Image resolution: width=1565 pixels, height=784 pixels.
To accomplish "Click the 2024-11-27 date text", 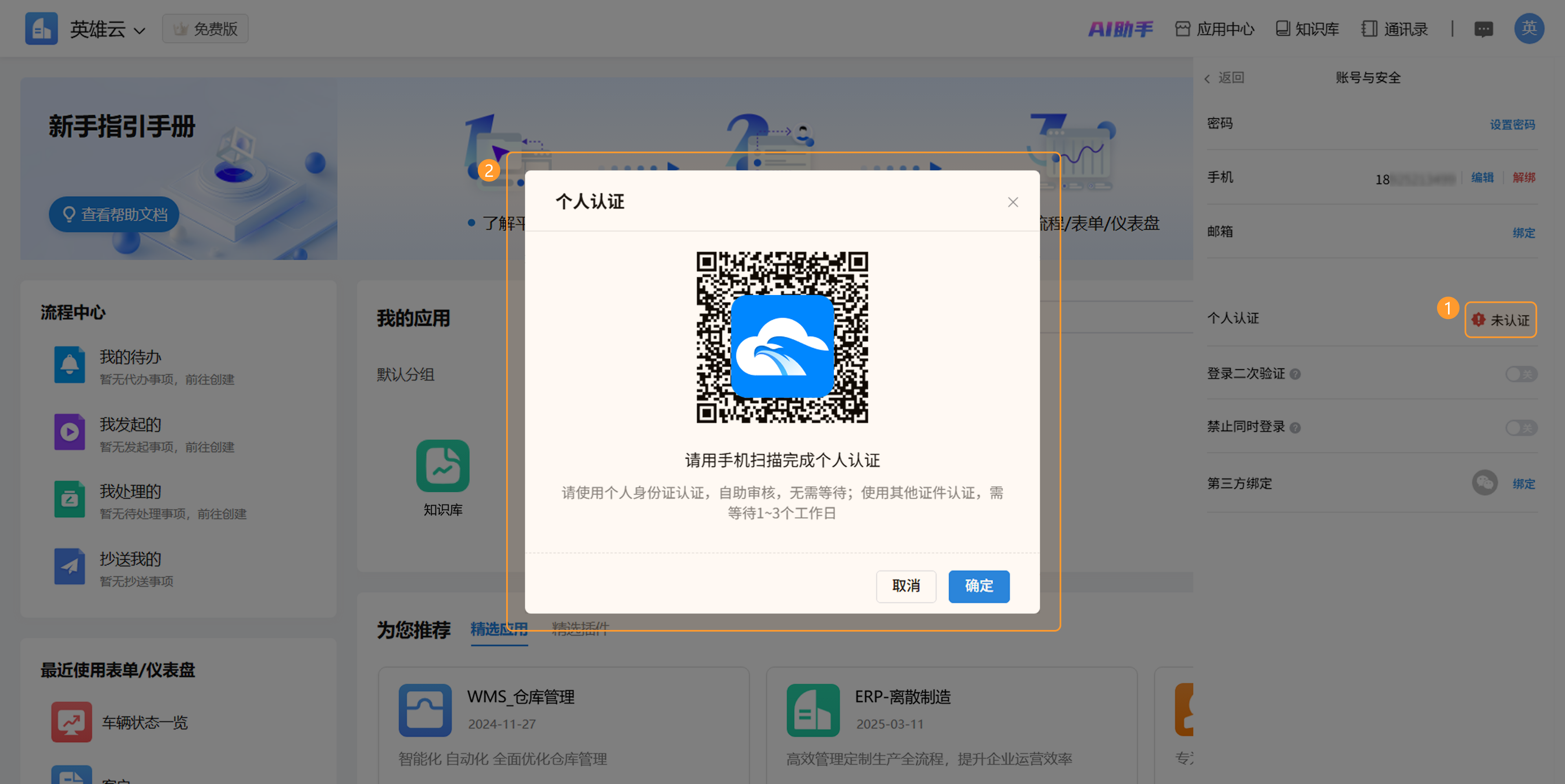I will point(502,725).
